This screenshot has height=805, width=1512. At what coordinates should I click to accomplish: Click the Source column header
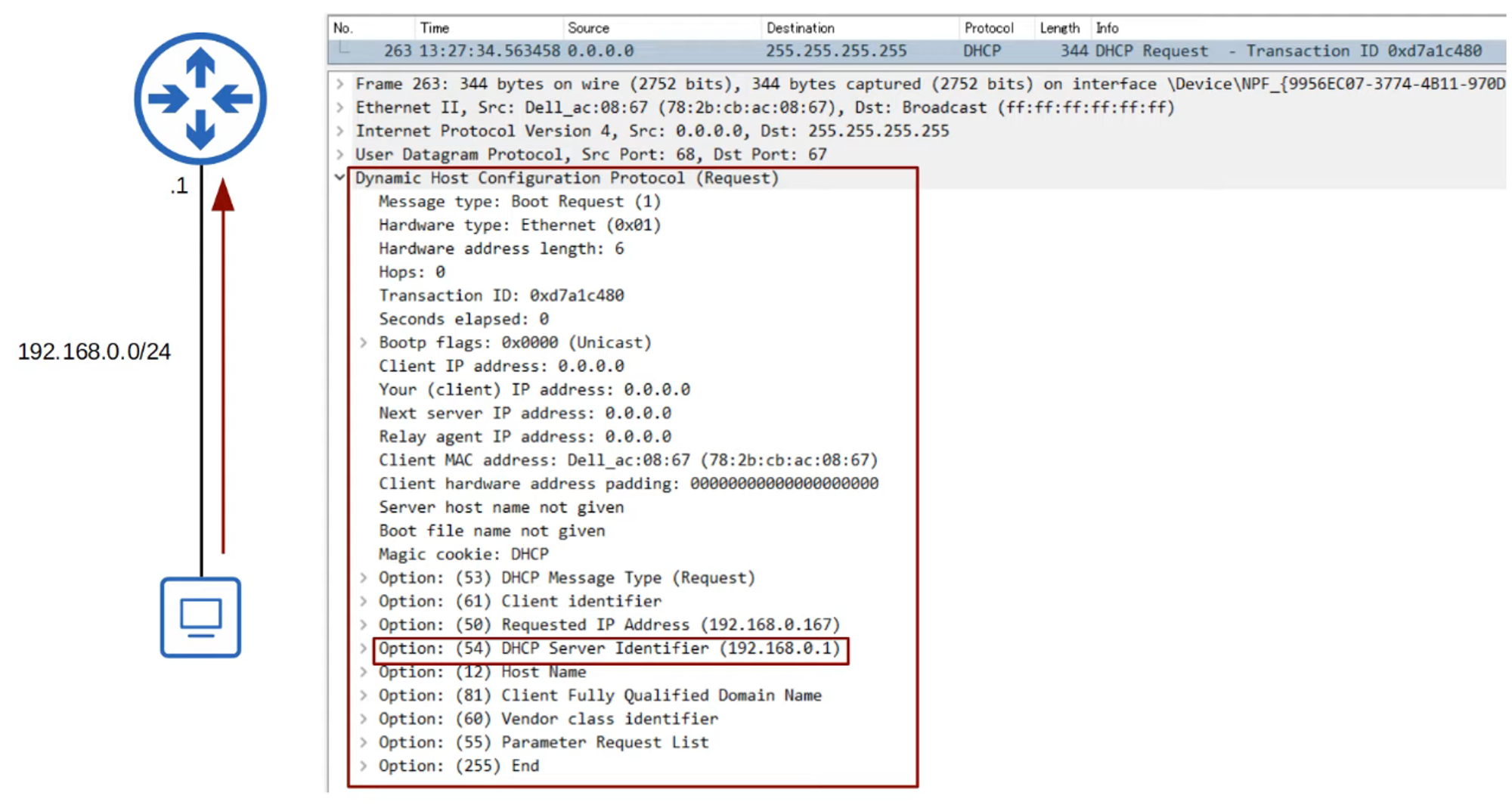[588, 28]
